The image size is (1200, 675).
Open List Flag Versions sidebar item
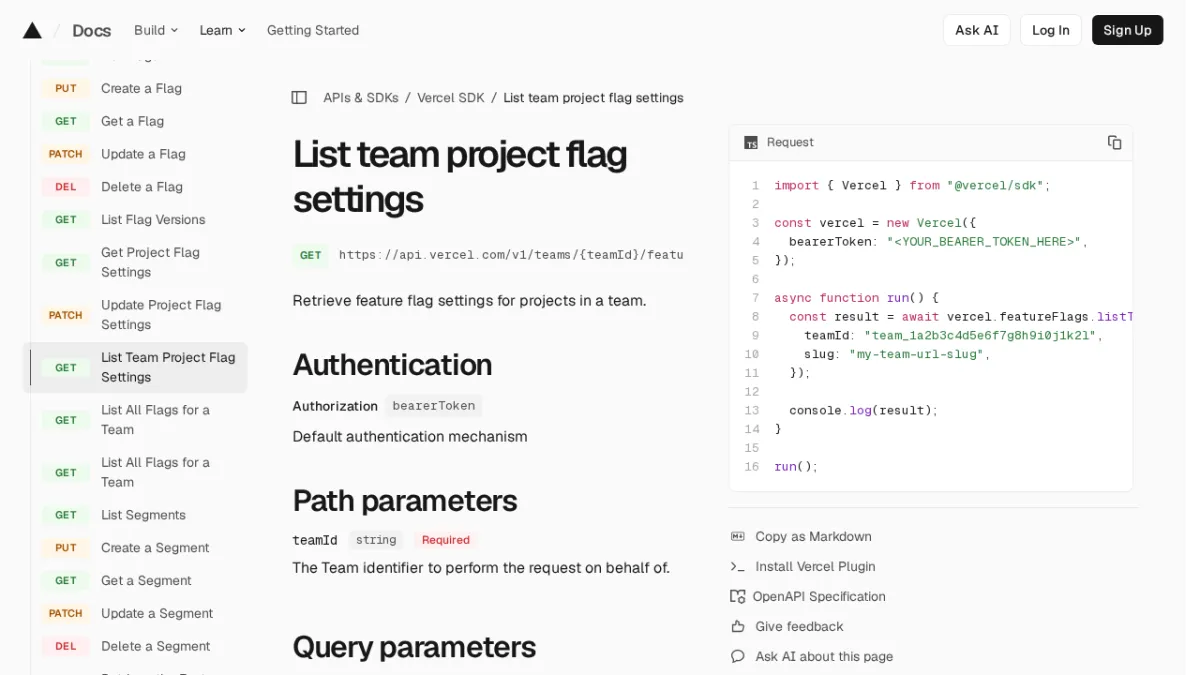(x=135, y=220)
